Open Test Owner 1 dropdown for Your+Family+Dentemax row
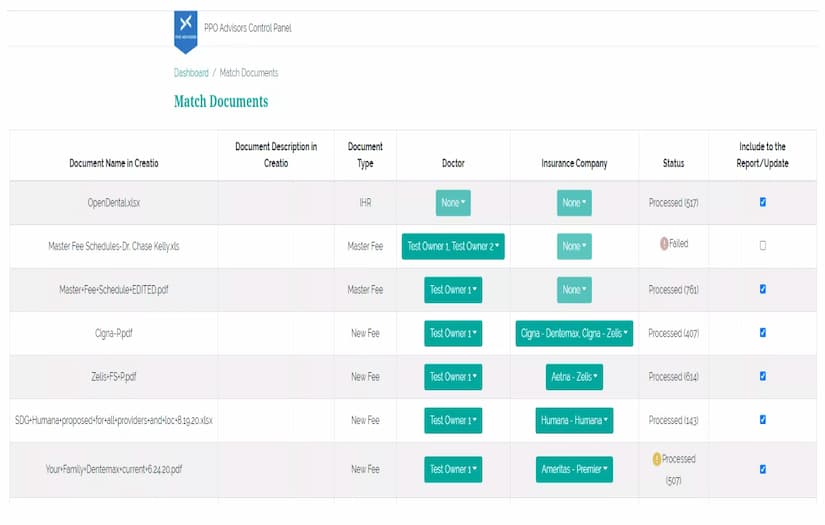 (x=453, y=469)
